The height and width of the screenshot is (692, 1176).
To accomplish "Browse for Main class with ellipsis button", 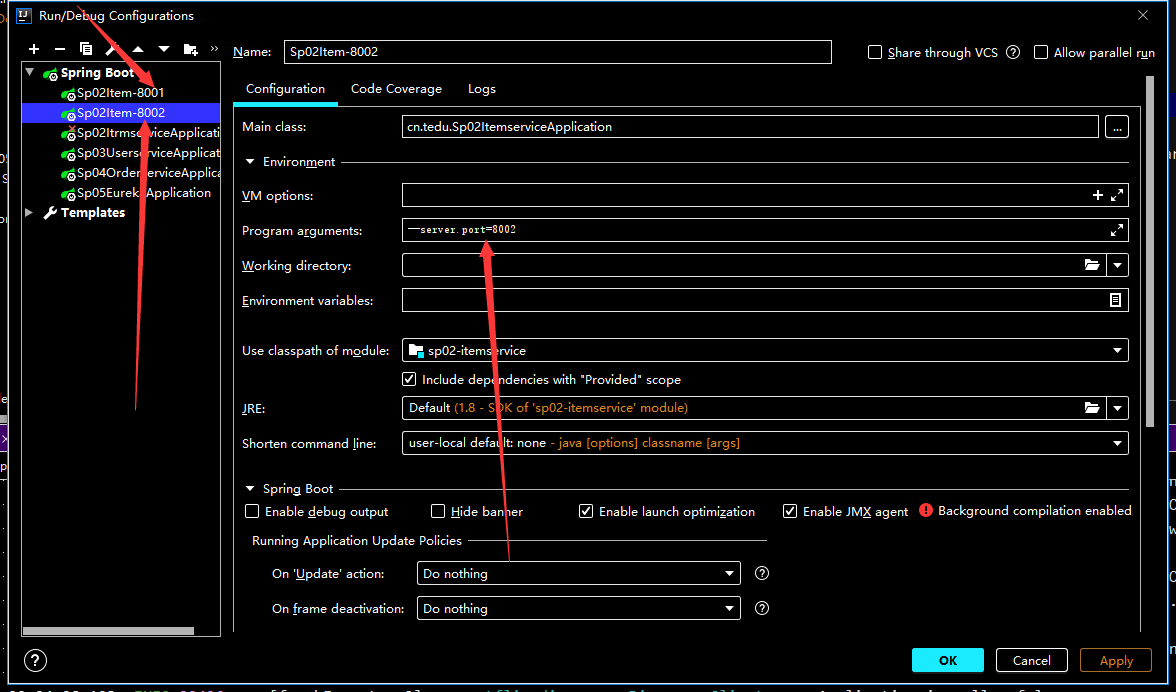I will point(1117,127).
